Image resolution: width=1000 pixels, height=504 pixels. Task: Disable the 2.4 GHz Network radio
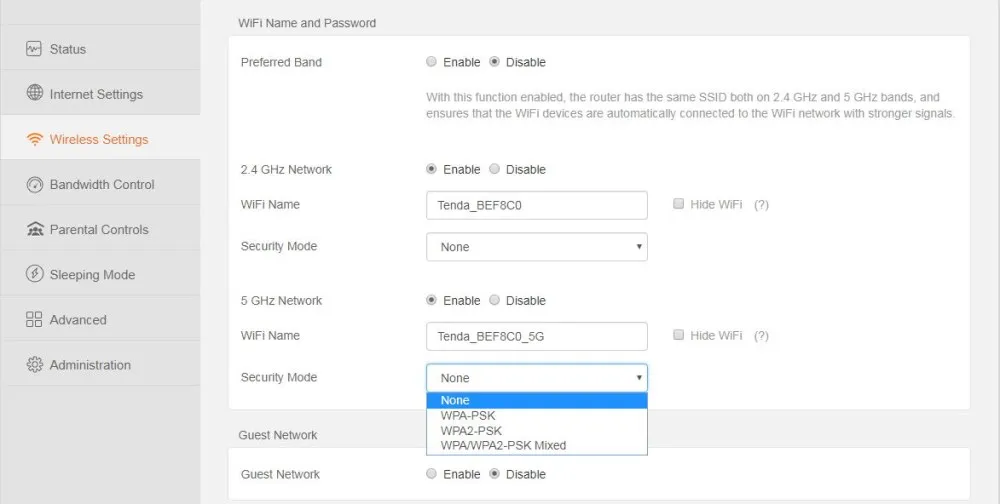pos(494,169)
